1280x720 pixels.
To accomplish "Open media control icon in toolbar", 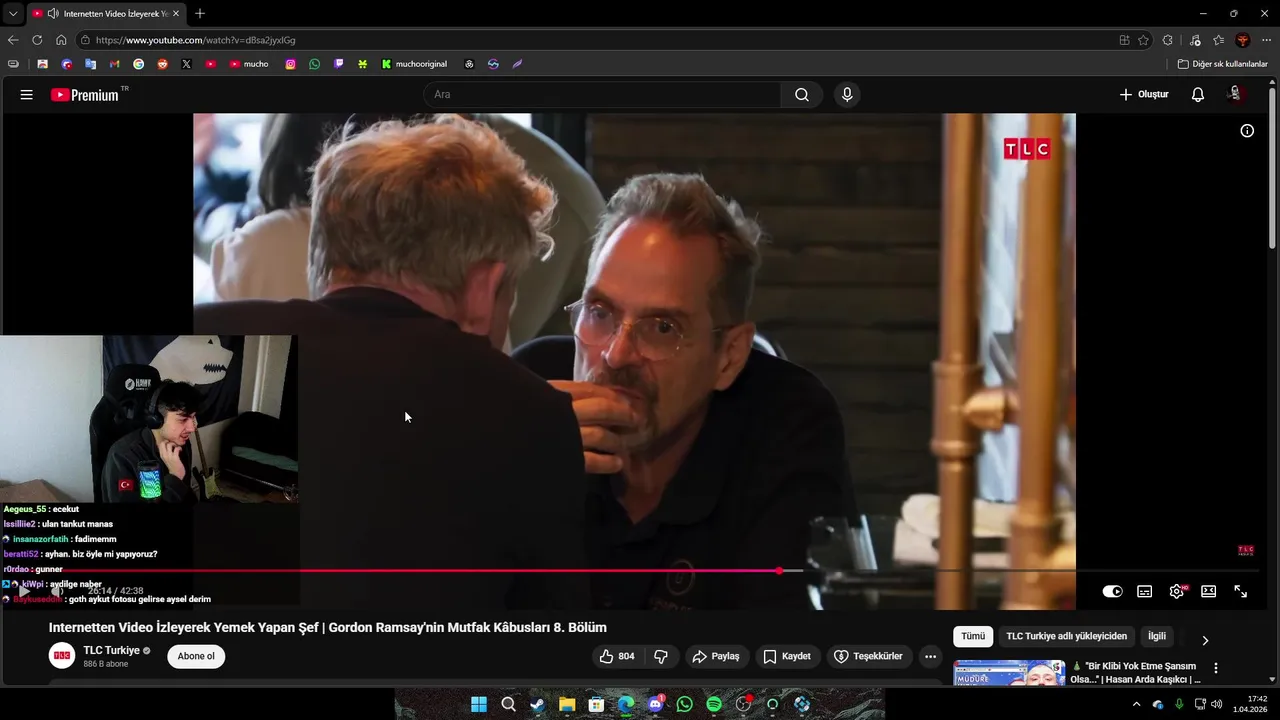I will (1195, 40).
